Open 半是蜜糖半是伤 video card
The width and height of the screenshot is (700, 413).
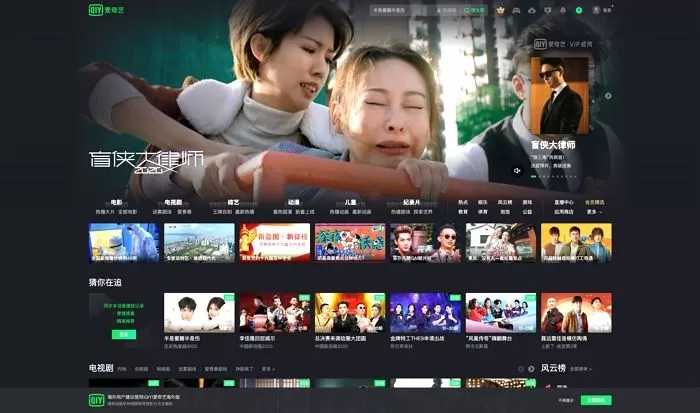(x=199, y=313)
